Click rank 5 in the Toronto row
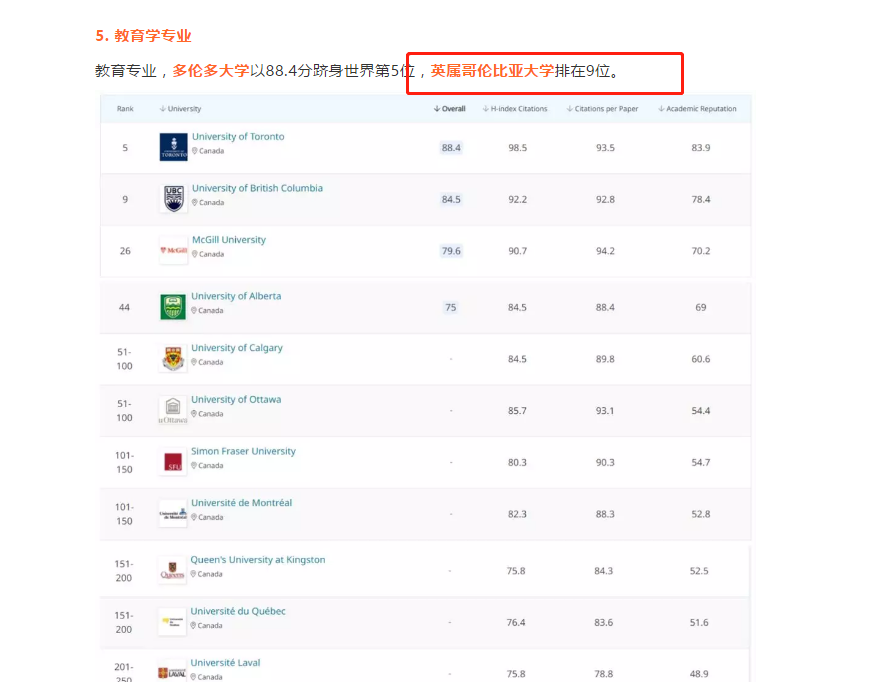 tap(125, 148)
